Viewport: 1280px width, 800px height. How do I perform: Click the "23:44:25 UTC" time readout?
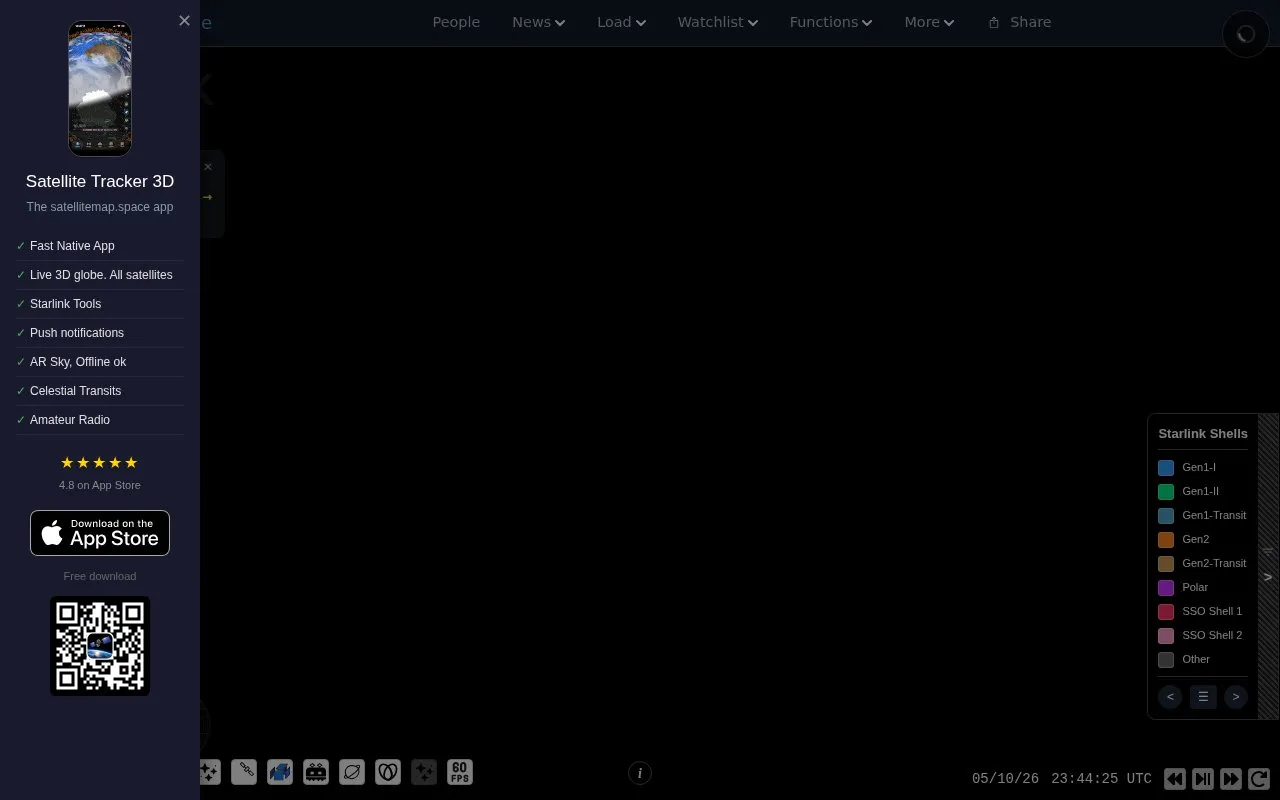[1101, 778]
